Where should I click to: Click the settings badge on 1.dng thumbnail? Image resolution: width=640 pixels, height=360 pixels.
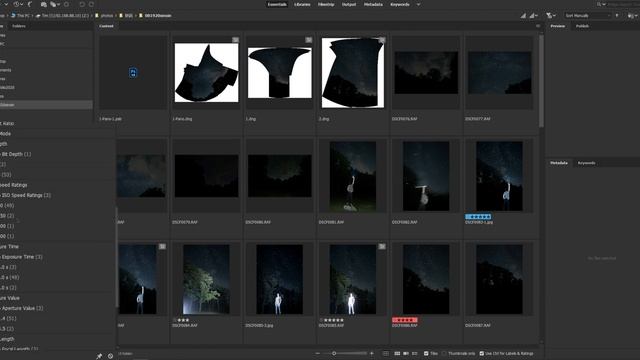click(309, 40)
